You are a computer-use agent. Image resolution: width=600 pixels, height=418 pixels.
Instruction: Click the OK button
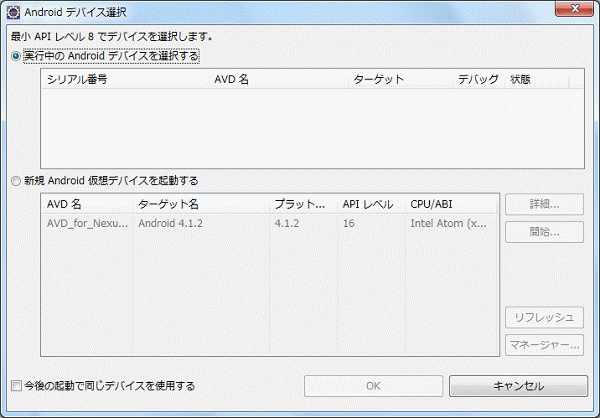(373, 386)
